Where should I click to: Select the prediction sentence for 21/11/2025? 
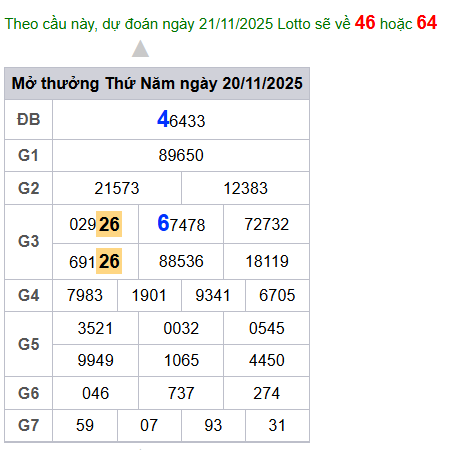[221, 23]
